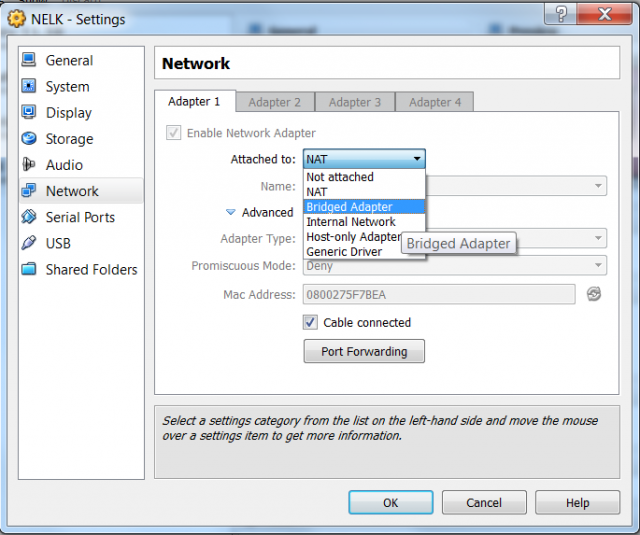Select the Serial Ports icon
This screenshot has height=535, width=640.
coord(29,217)
